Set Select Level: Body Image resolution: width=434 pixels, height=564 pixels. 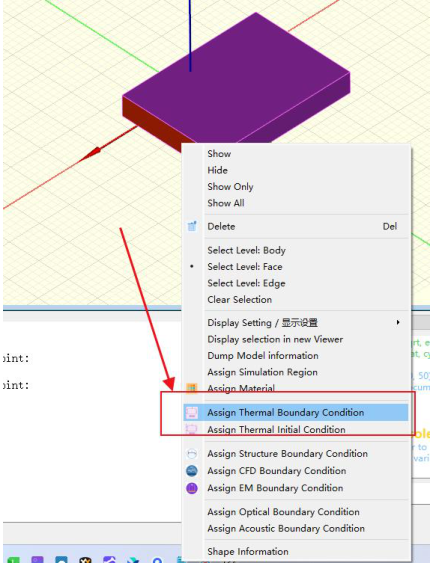(296, 250)
